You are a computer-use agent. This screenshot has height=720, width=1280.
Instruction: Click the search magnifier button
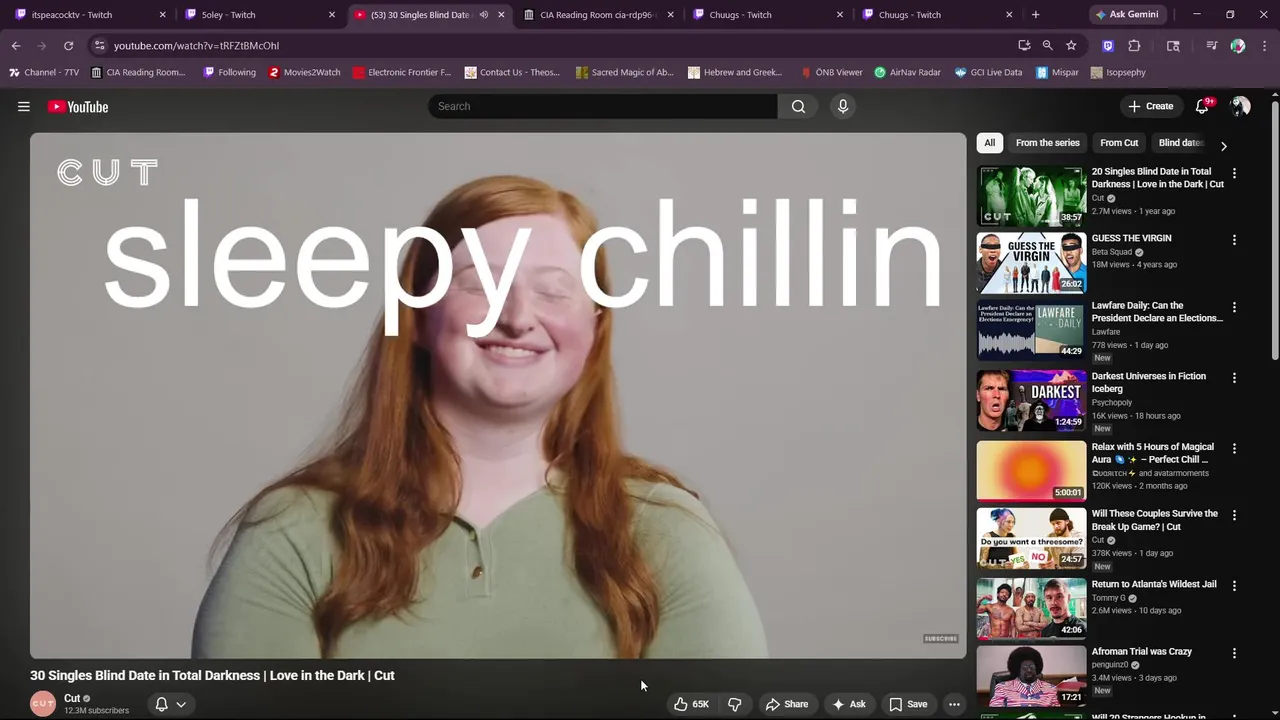click(x=798, y=106)
